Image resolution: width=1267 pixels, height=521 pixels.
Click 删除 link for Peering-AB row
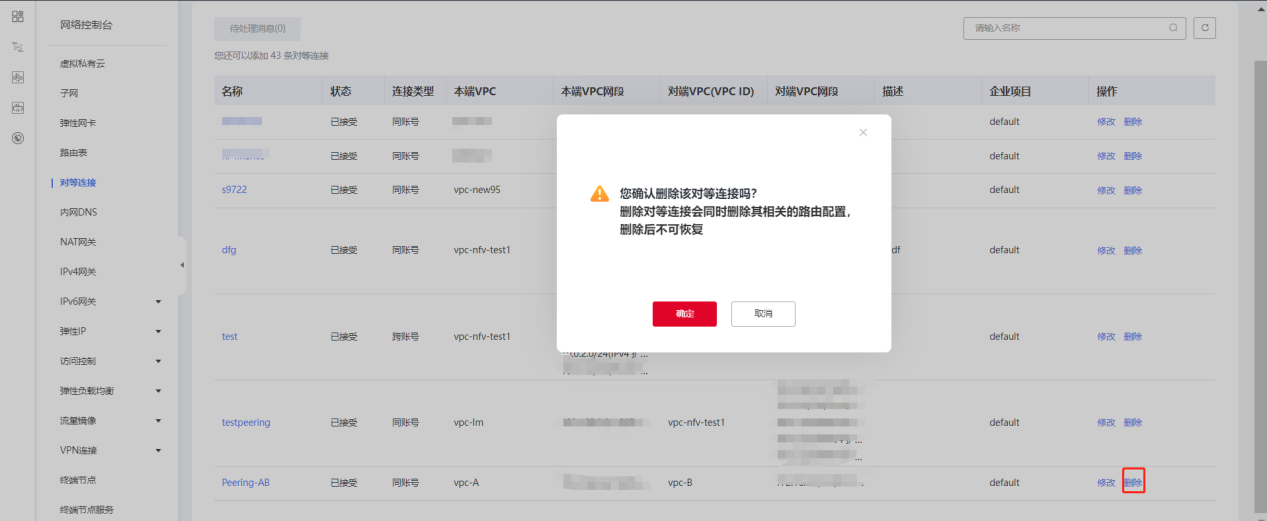click(x=1133, y=483)
